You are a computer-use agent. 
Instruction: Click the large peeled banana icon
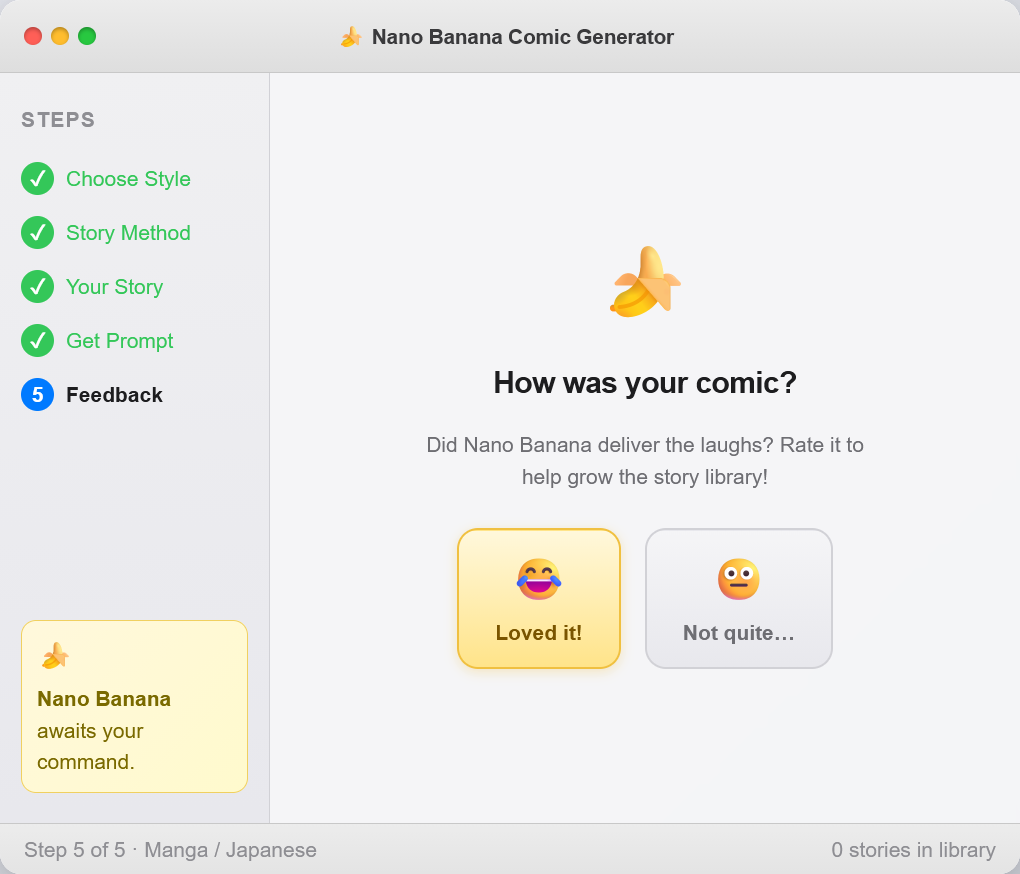coord(645,282)
